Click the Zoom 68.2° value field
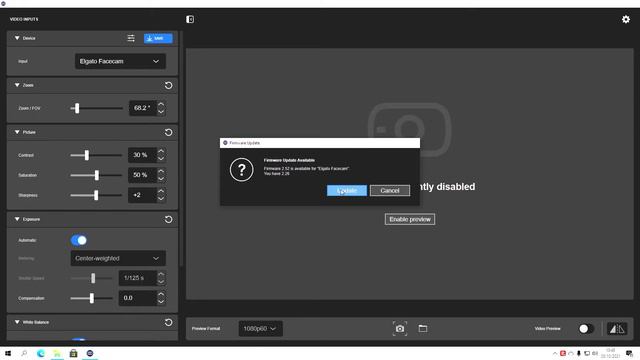 click(x=142, y=108)
